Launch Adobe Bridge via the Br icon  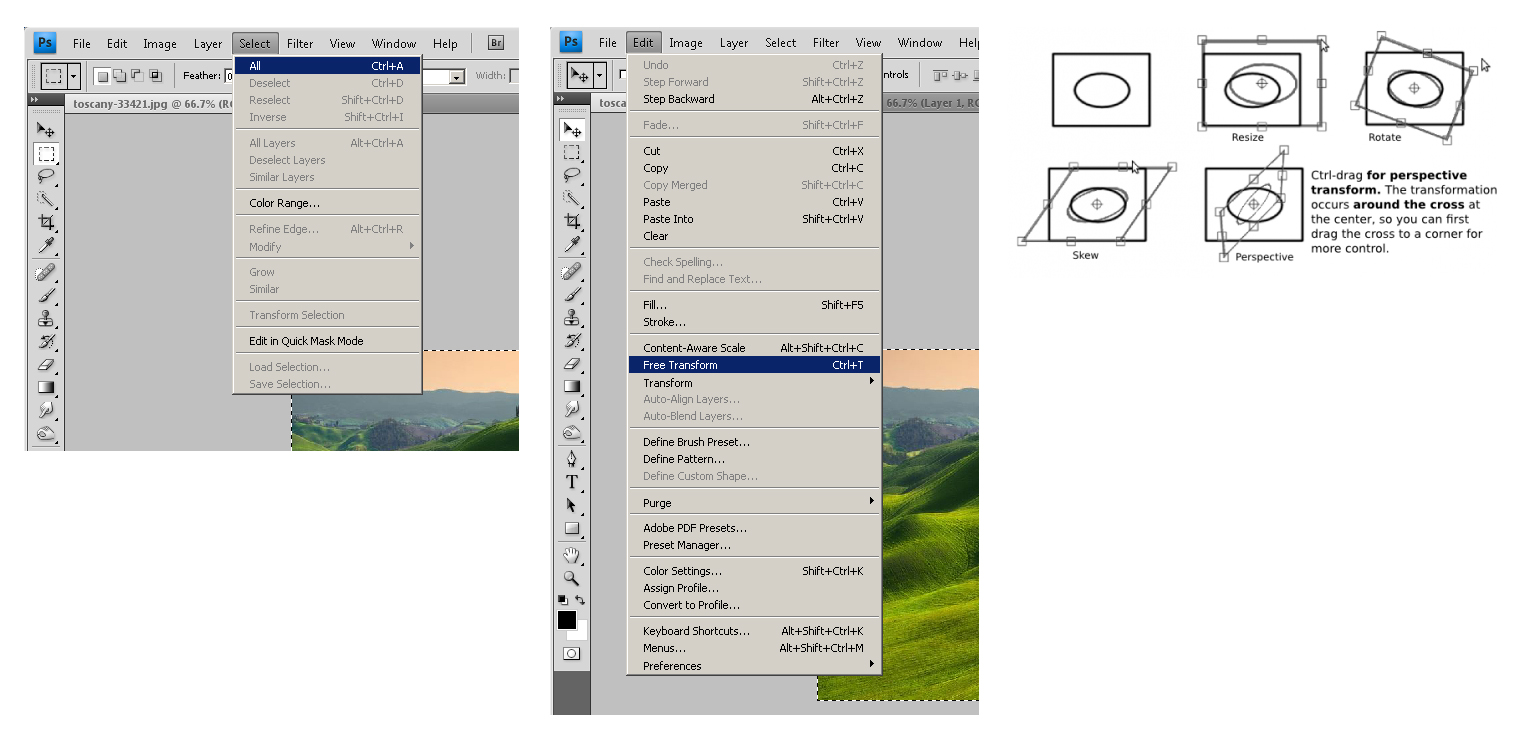[496, 43]
